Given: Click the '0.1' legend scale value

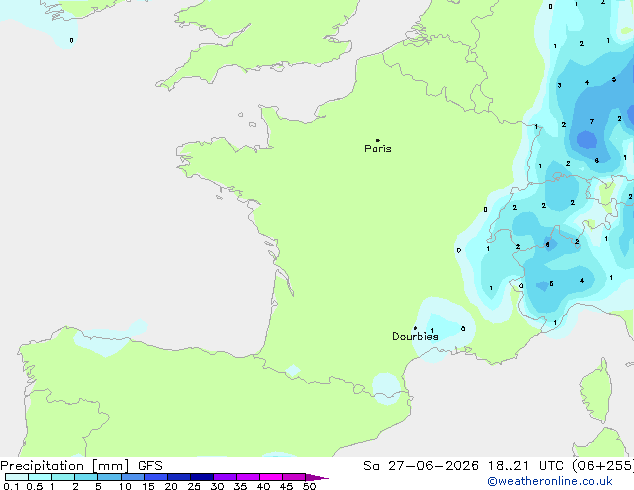Looking at the screenshot, I should (x=11, y=486).
